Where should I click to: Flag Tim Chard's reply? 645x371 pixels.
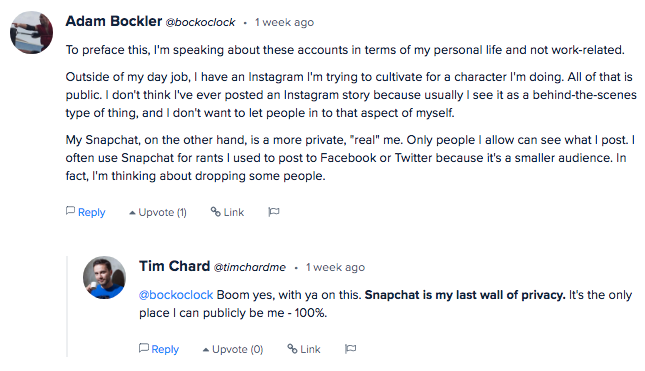click(x=350, y=349)
